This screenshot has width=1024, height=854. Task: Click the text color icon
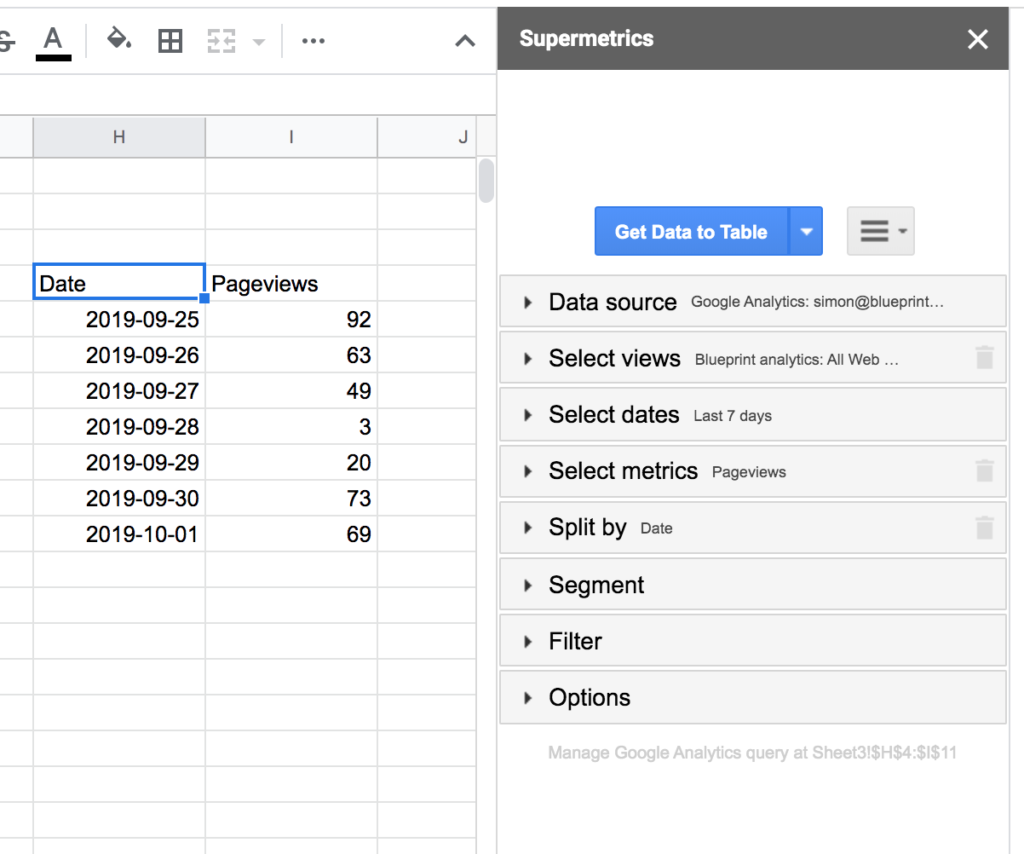[53, 41]
